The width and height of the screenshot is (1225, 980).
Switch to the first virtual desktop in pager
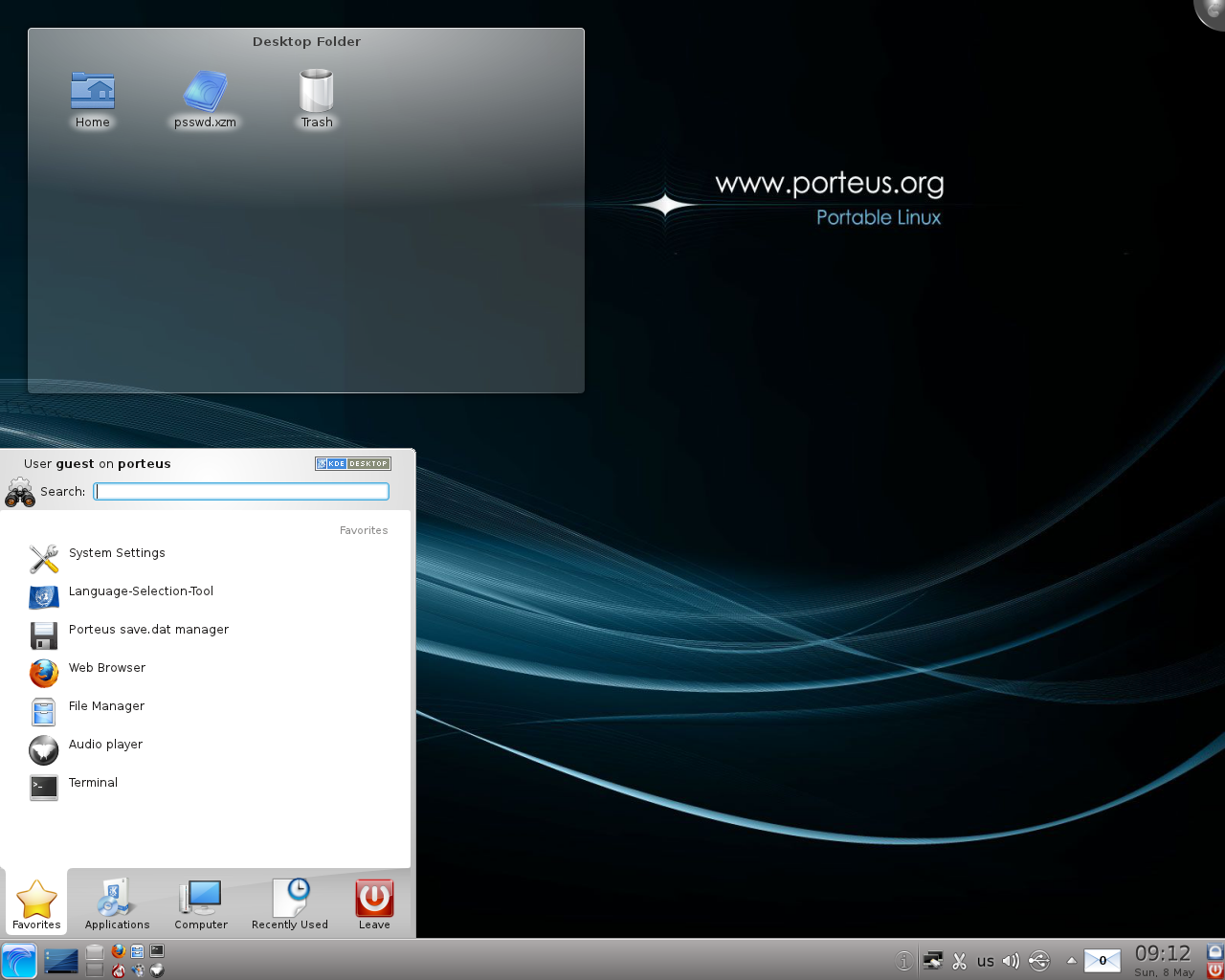pyautogui.click(x=95, y=951)
